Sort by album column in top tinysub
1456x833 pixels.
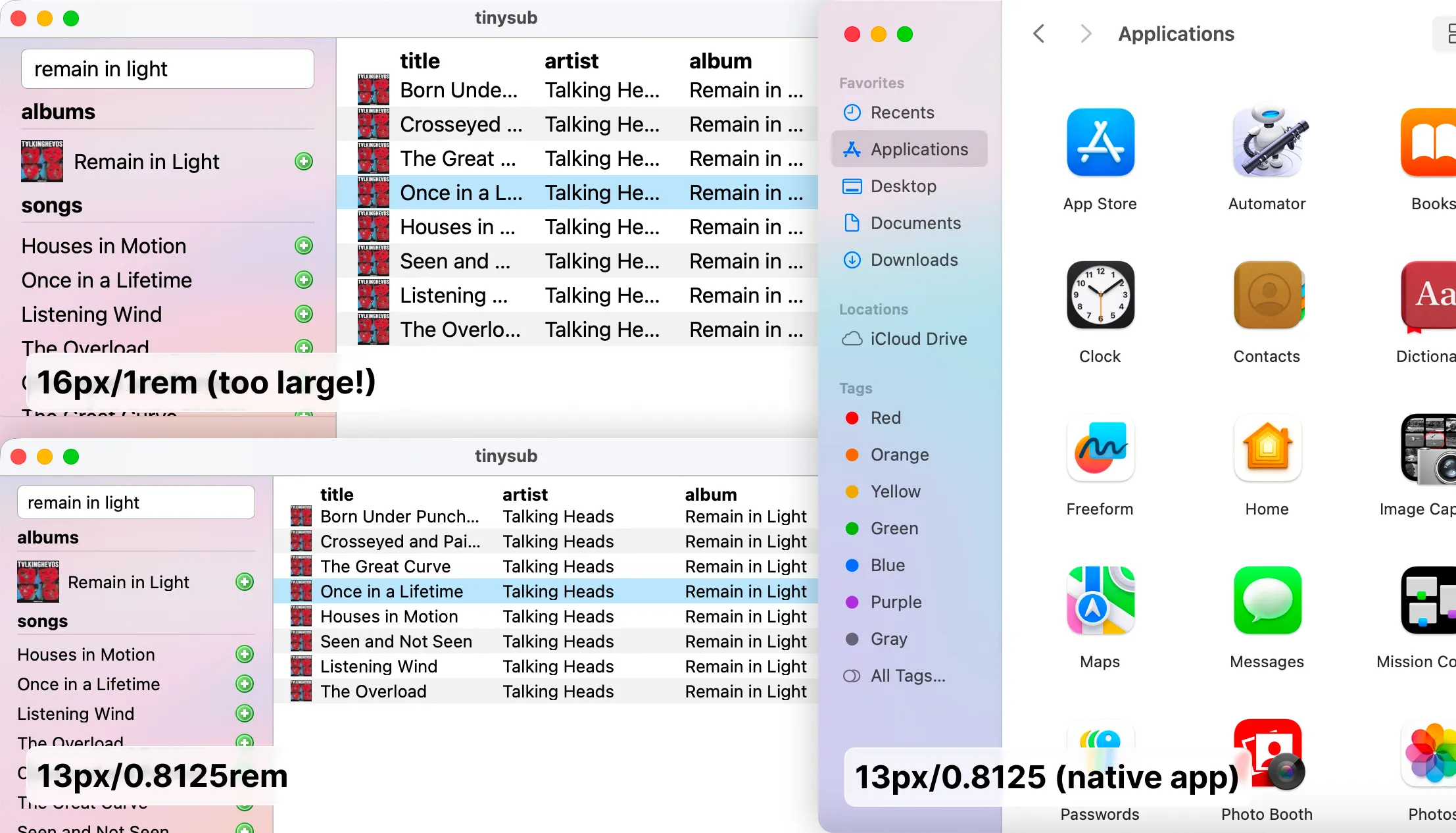720,61
